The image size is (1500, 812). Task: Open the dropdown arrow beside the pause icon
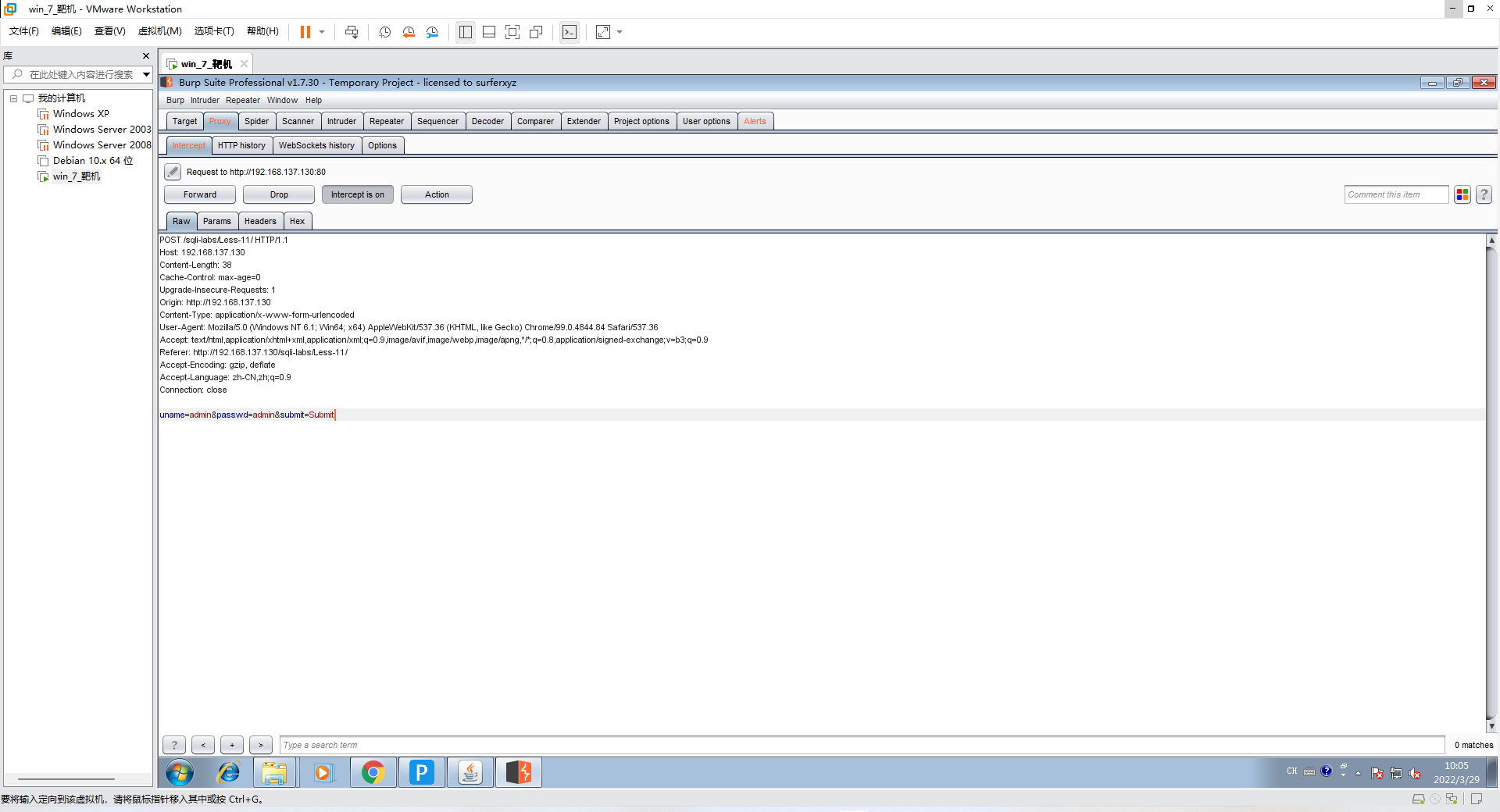(322, 32)
